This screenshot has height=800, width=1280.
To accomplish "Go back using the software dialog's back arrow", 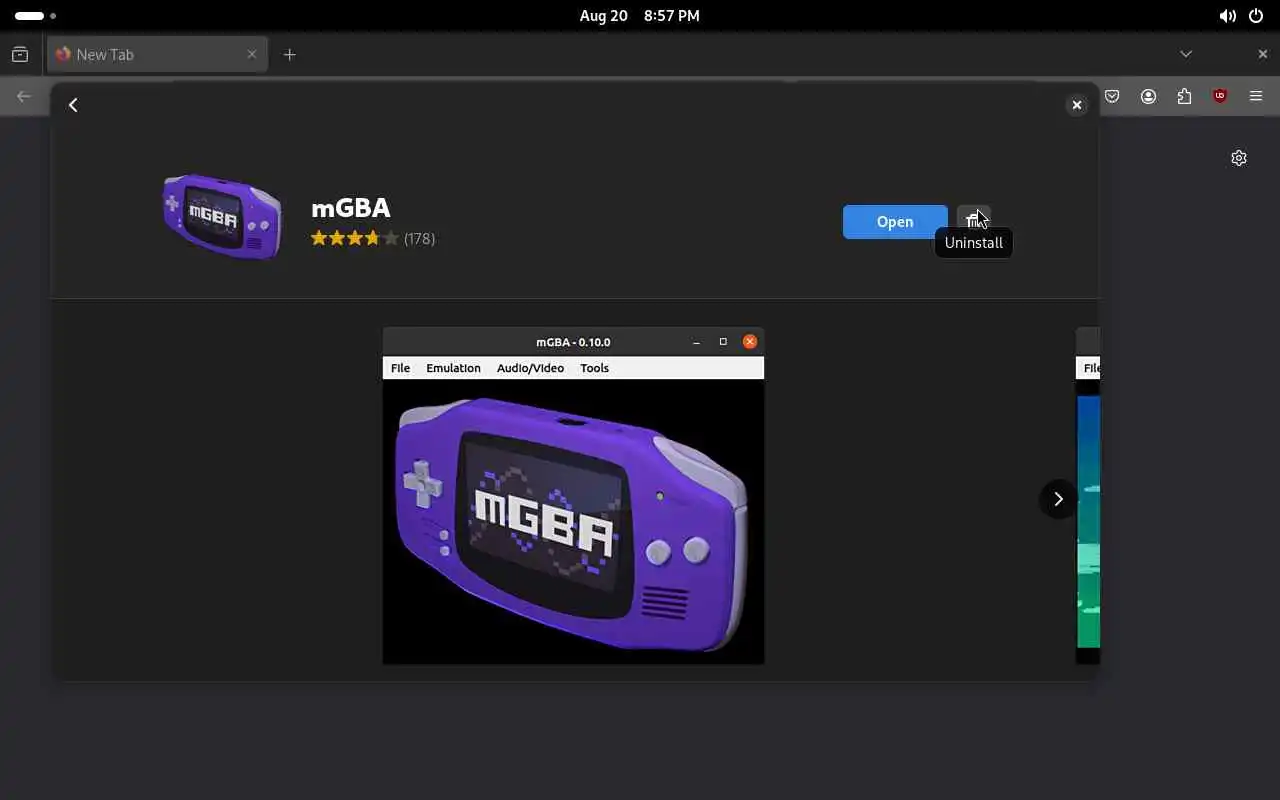I will coord(73,105).
